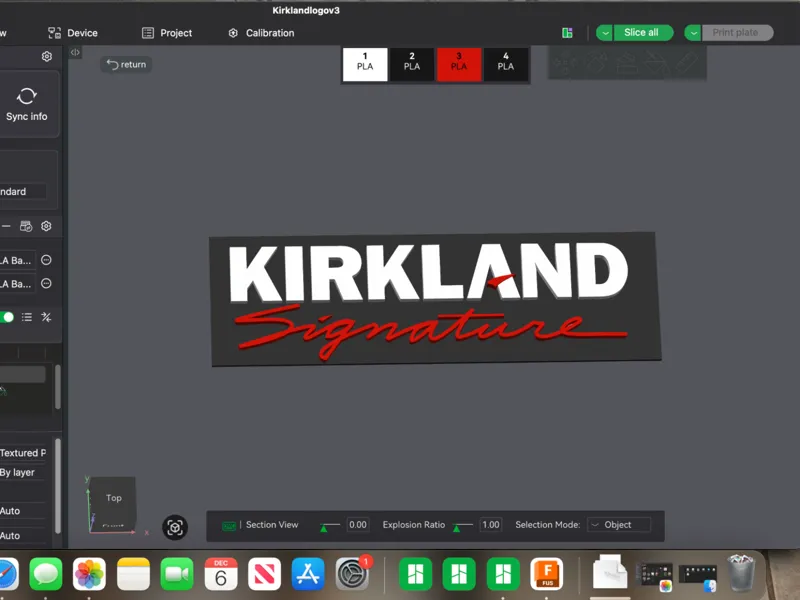The width and height of the screenshot is (800, 600).
Task: Click the remove filament minus icon
Action: tap(6, 226)
